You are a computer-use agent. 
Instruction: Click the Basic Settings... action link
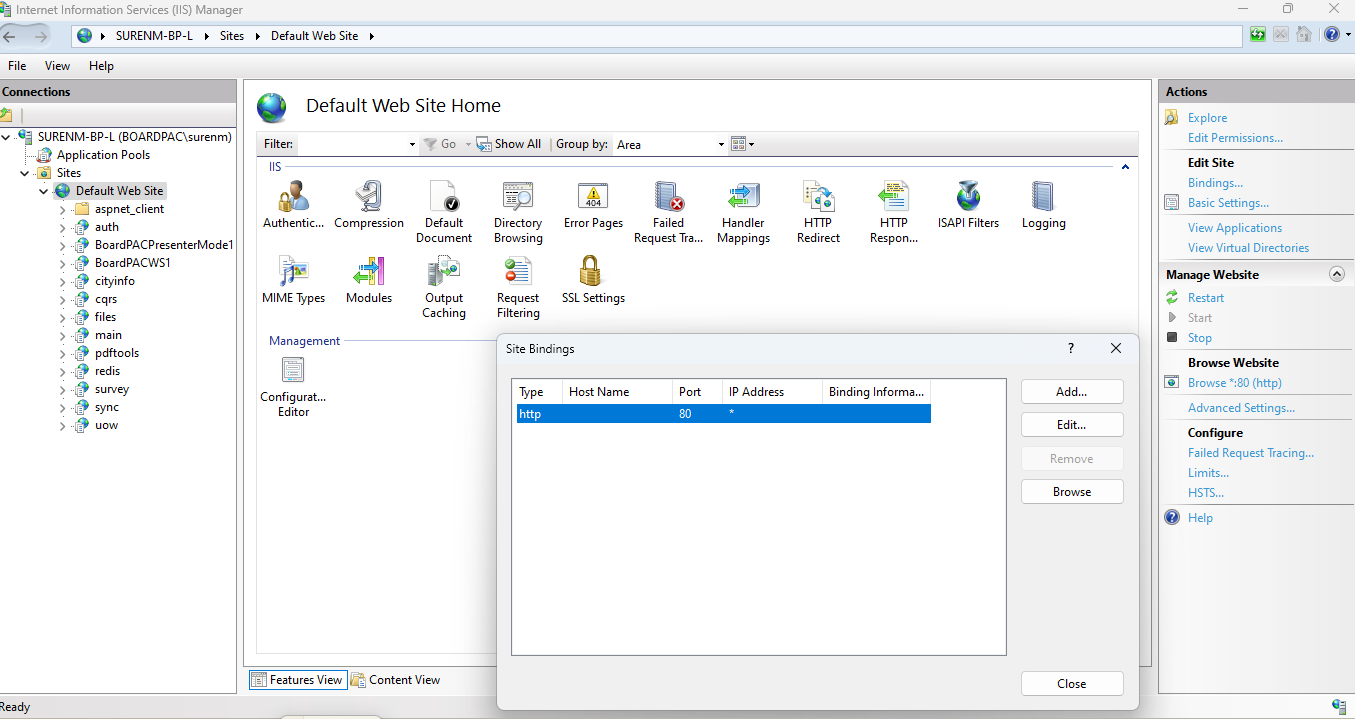tap(1228, 203)
